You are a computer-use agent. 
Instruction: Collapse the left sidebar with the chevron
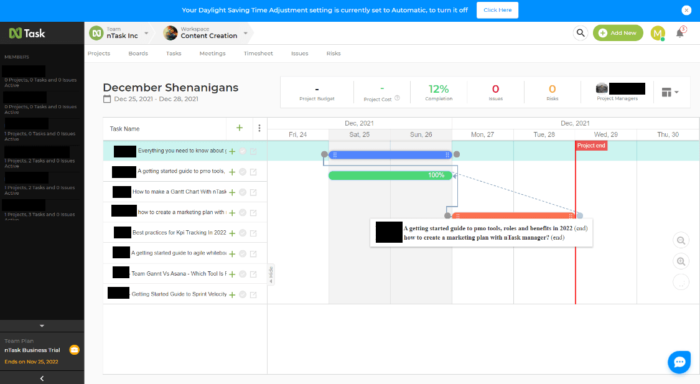click(42, 378)
